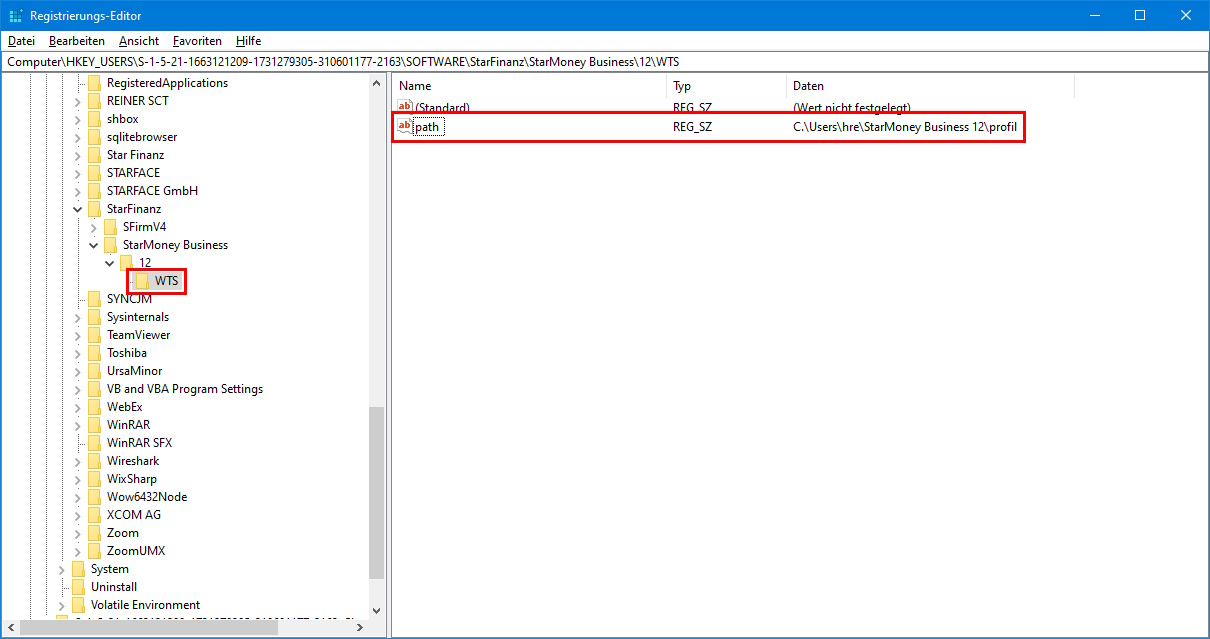Click REG_SZ type of the path value
1210x639 pixels.
(693, 127)
